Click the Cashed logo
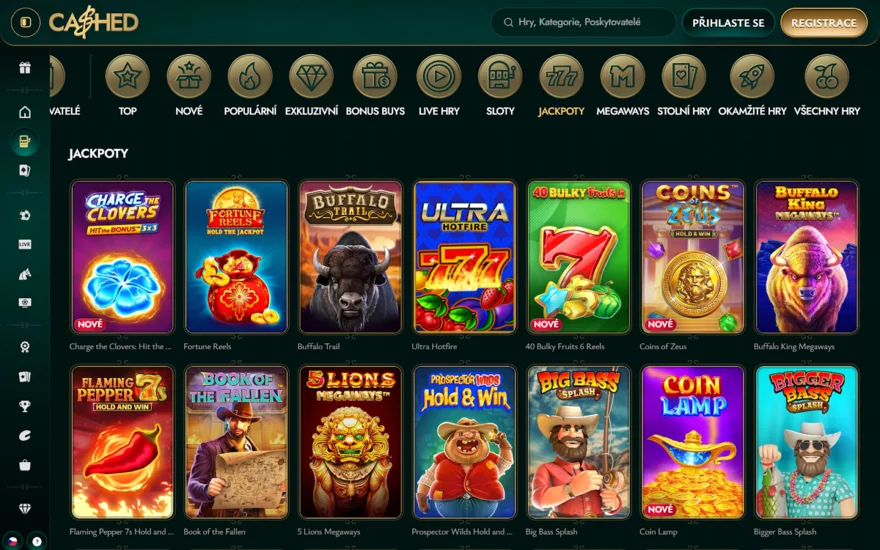This screenshot has width=880, height=550. pos(93,22)
